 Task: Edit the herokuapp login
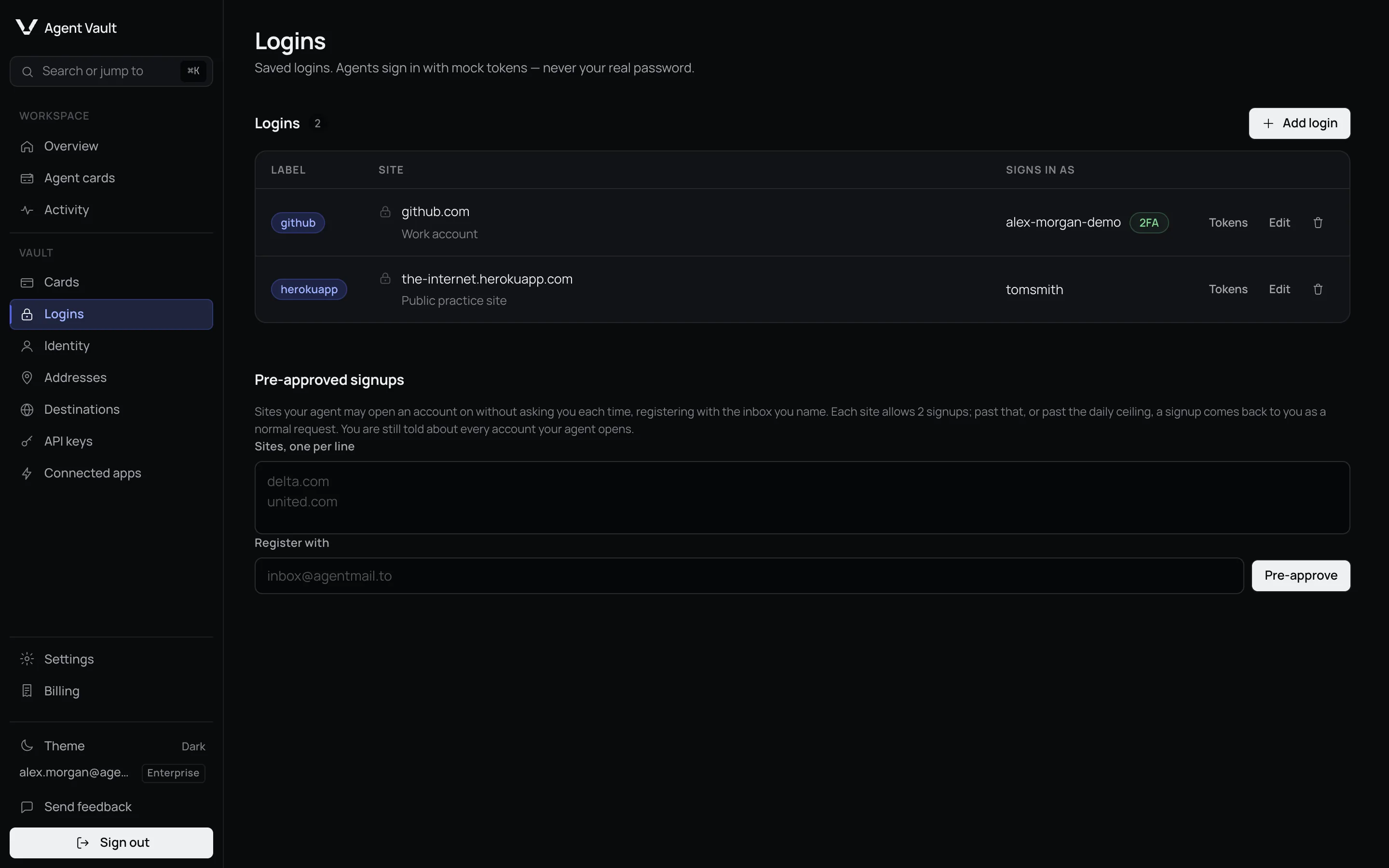1280,289
